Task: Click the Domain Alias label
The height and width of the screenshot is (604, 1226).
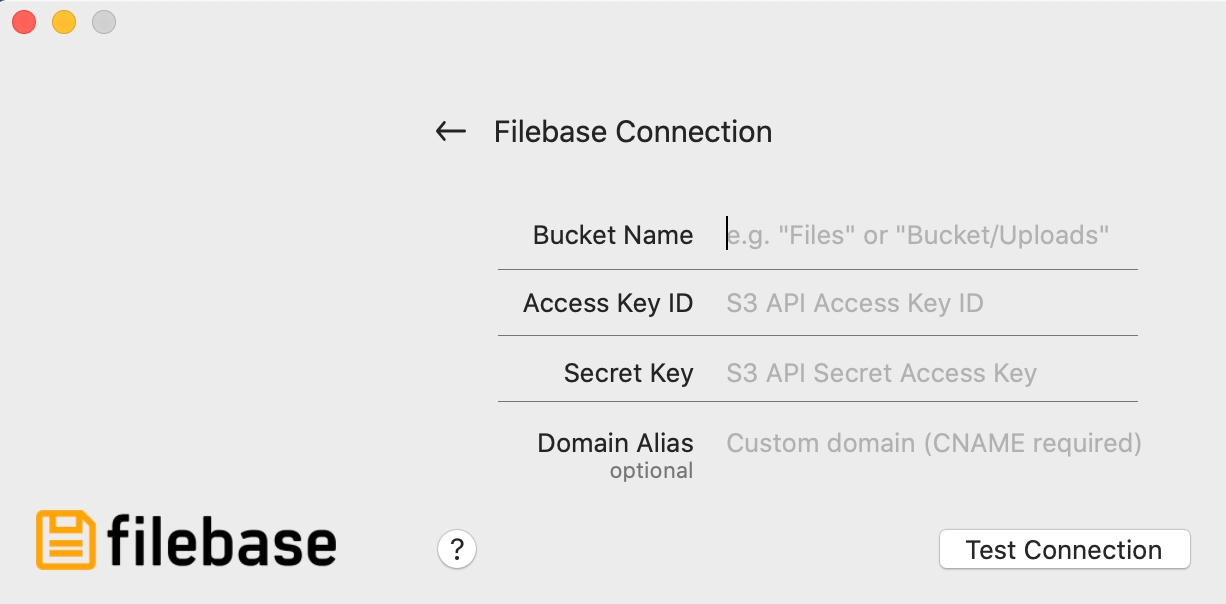Action: tap(615, 443)
